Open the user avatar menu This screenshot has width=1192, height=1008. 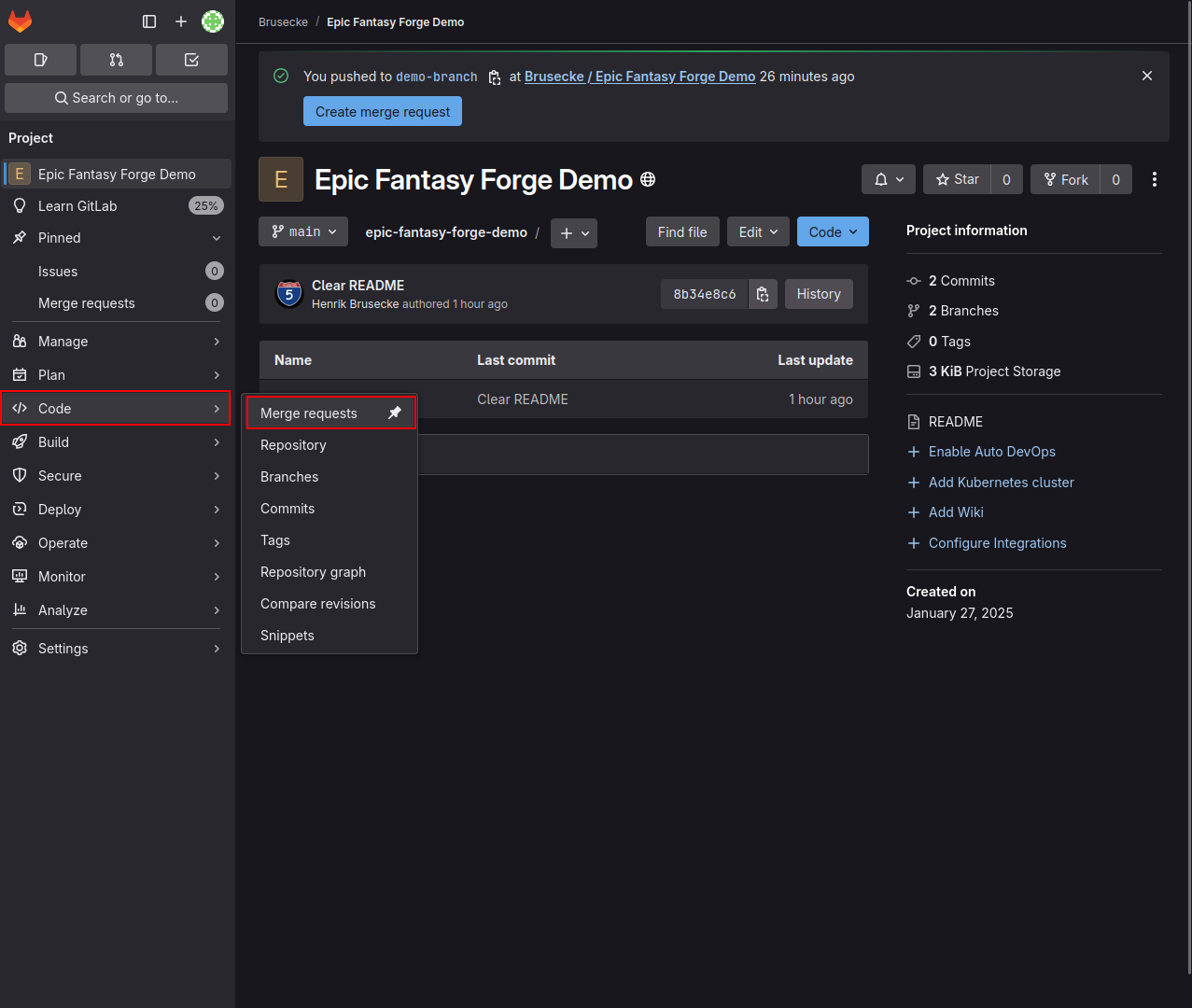[x=213, y=21]
